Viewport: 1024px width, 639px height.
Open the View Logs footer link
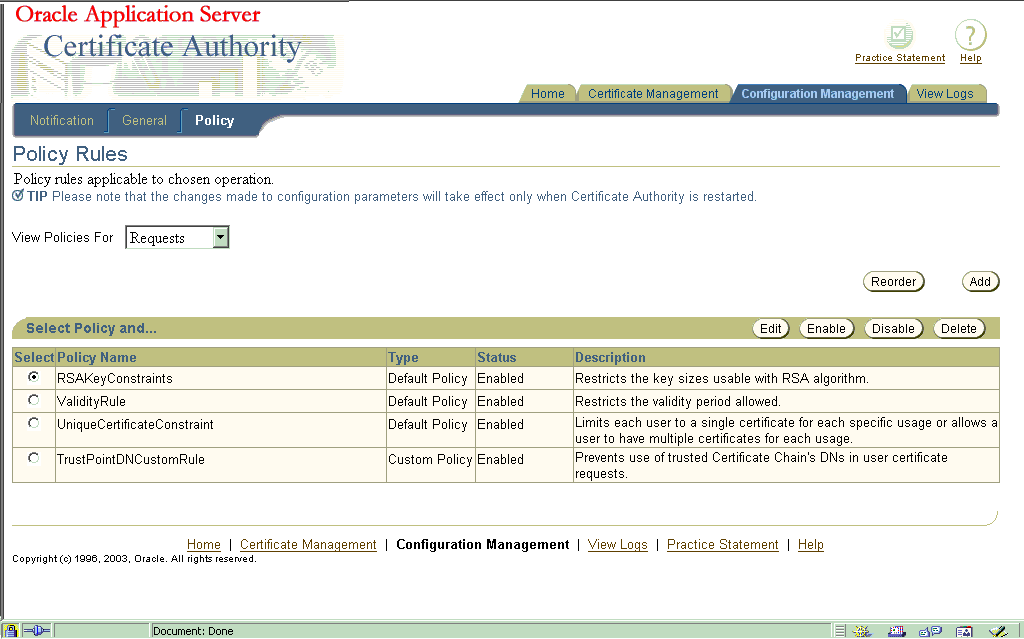(617, 544)
